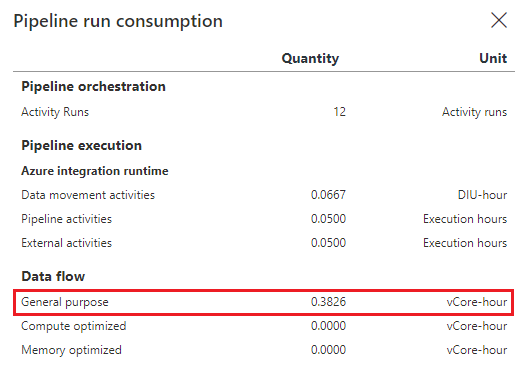Select the Compute optimized row label

(x=74, y=326)
